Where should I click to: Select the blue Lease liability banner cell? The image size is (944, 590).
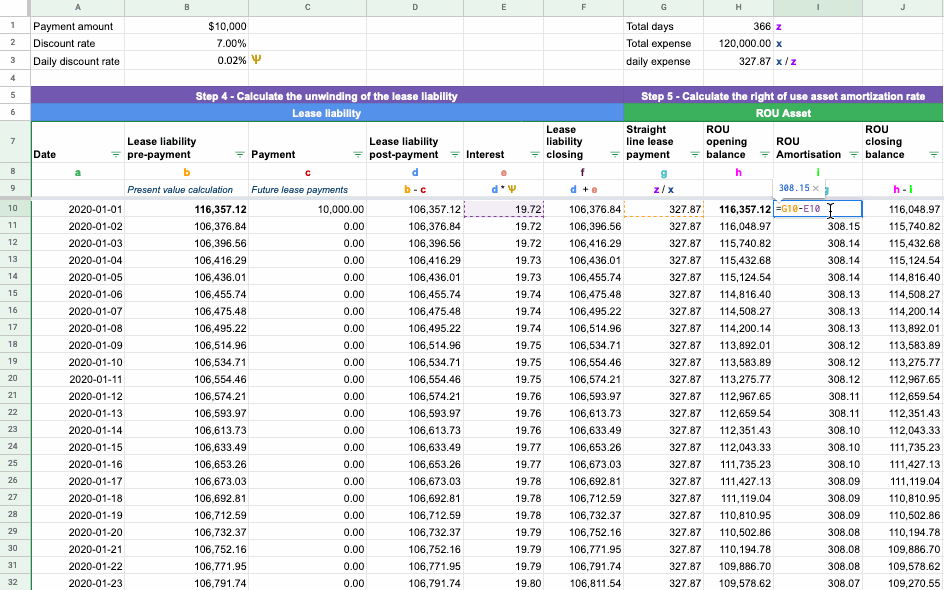pyautogui.click(x=327, y=113)
